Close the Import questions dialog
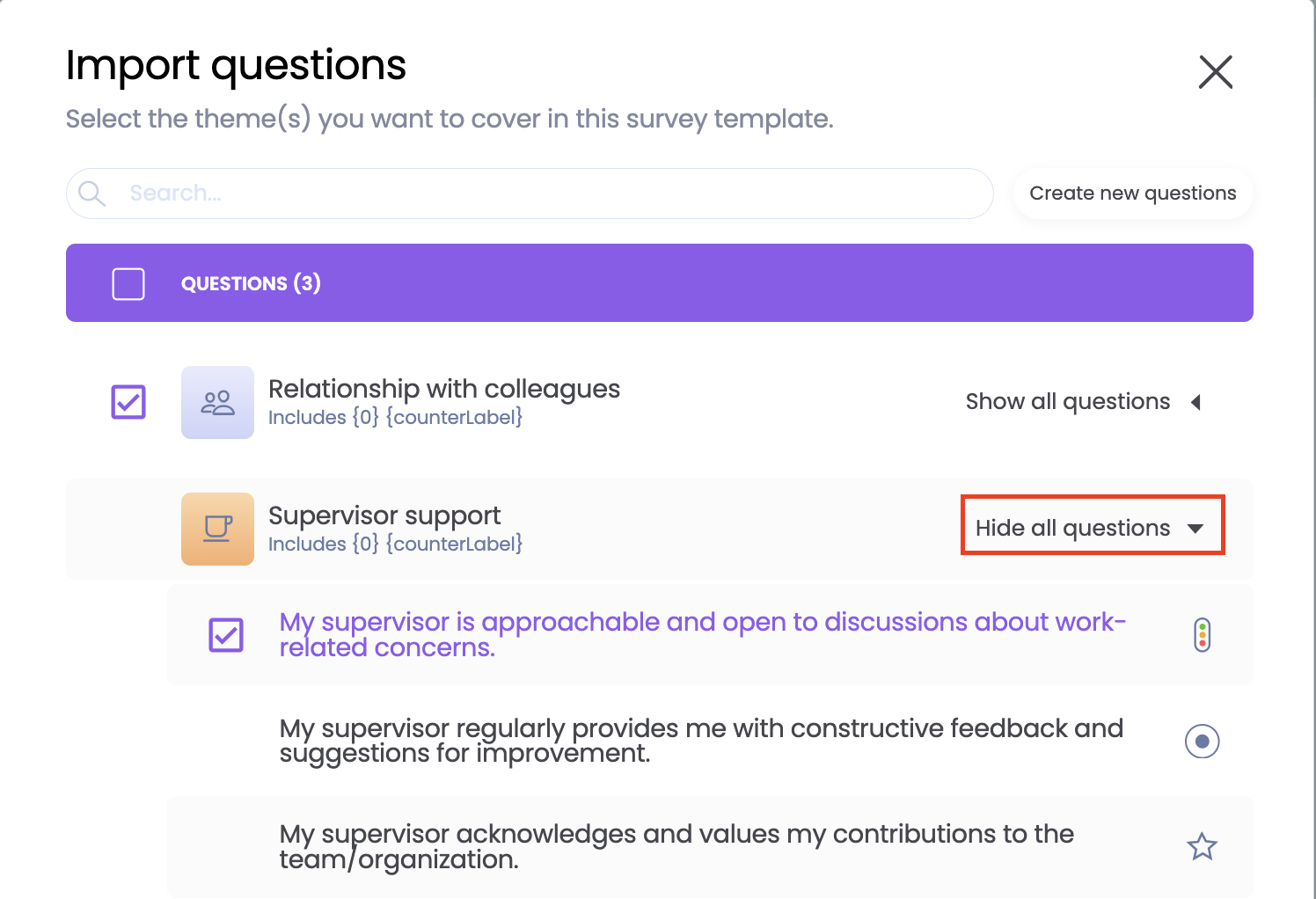This screenshot has width=1316, height=899. point(1216,72)
